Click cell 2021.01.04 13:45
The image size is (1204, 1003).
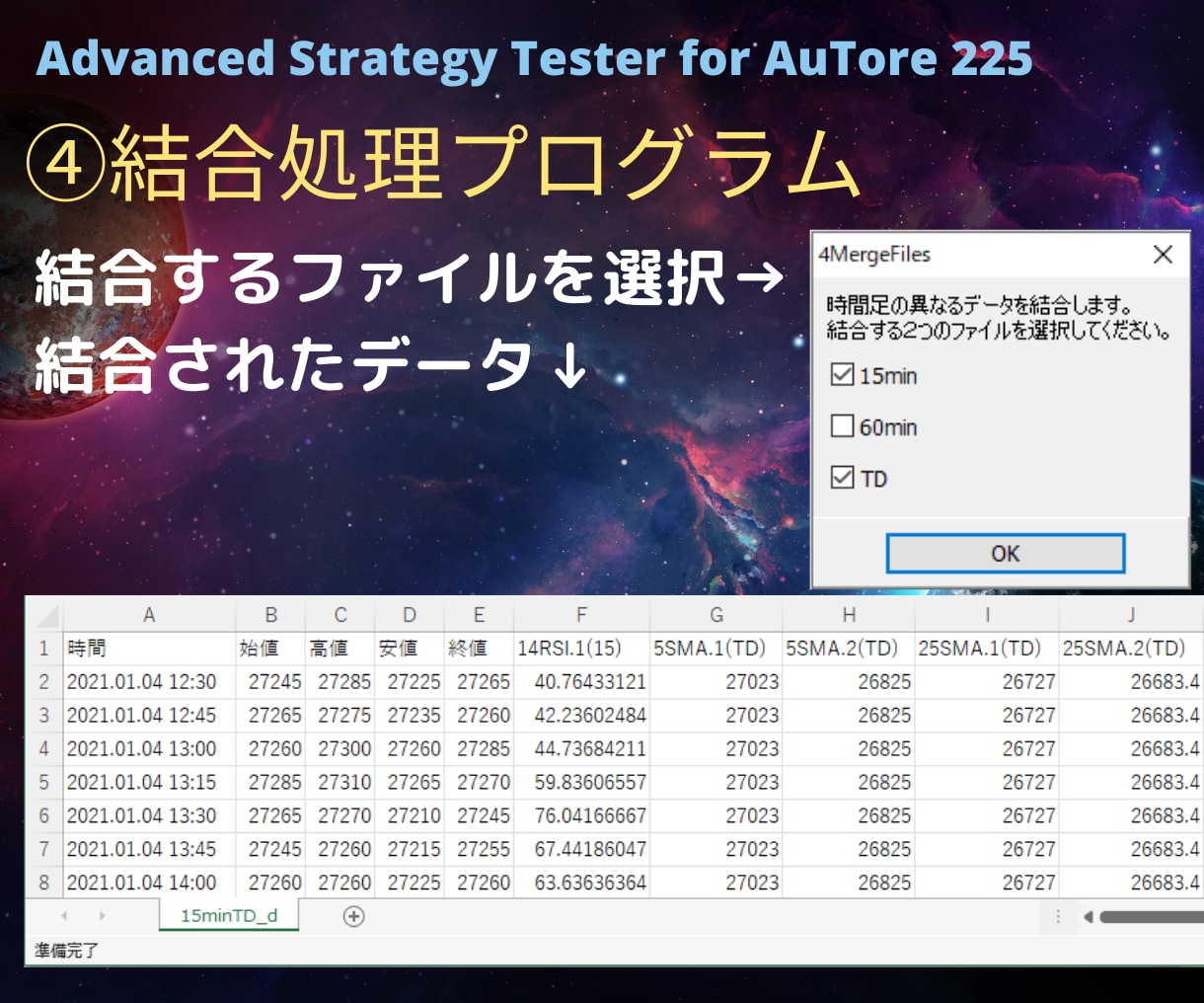149,849
